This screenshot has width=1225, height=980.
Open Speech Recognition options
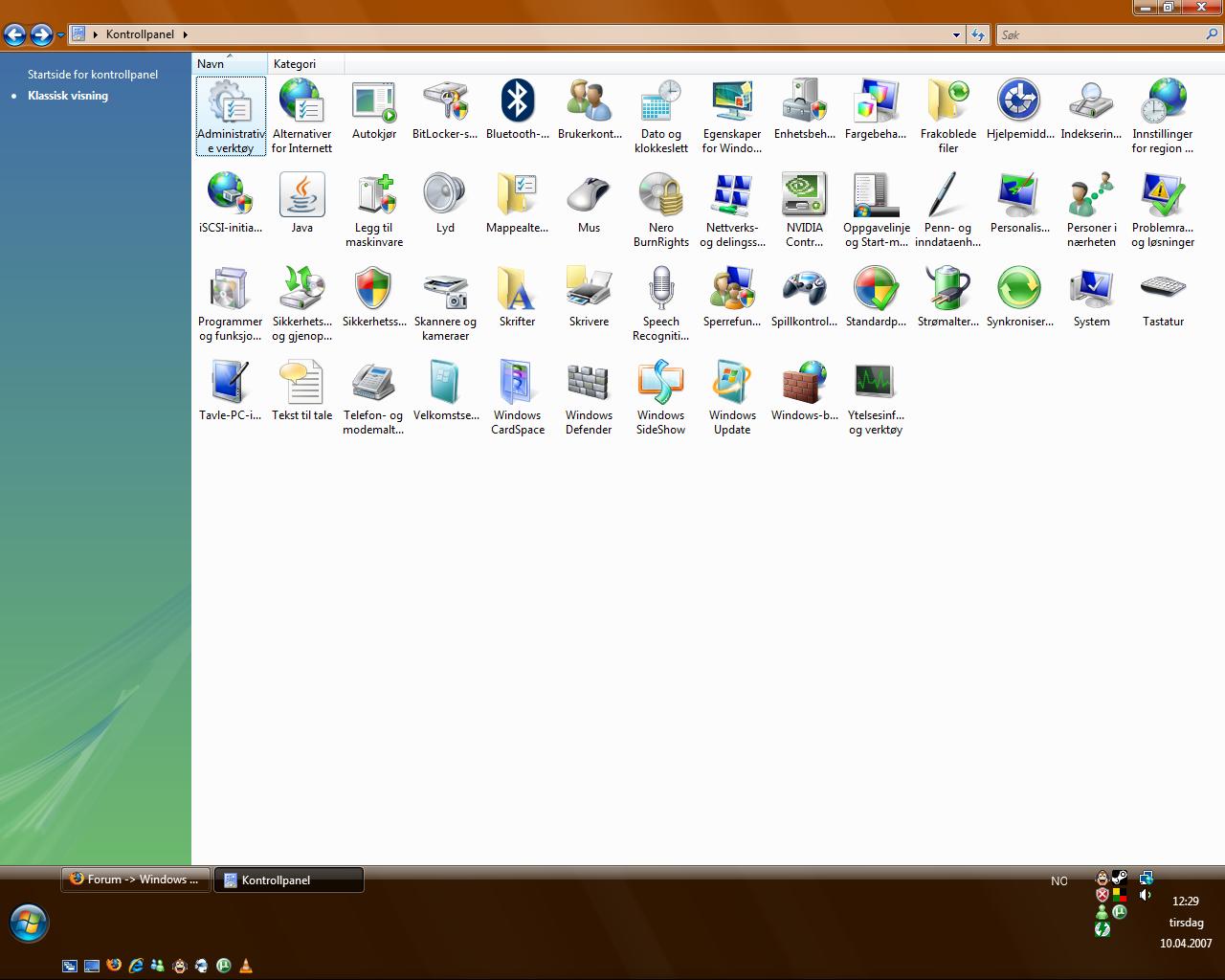click(661, 303)
